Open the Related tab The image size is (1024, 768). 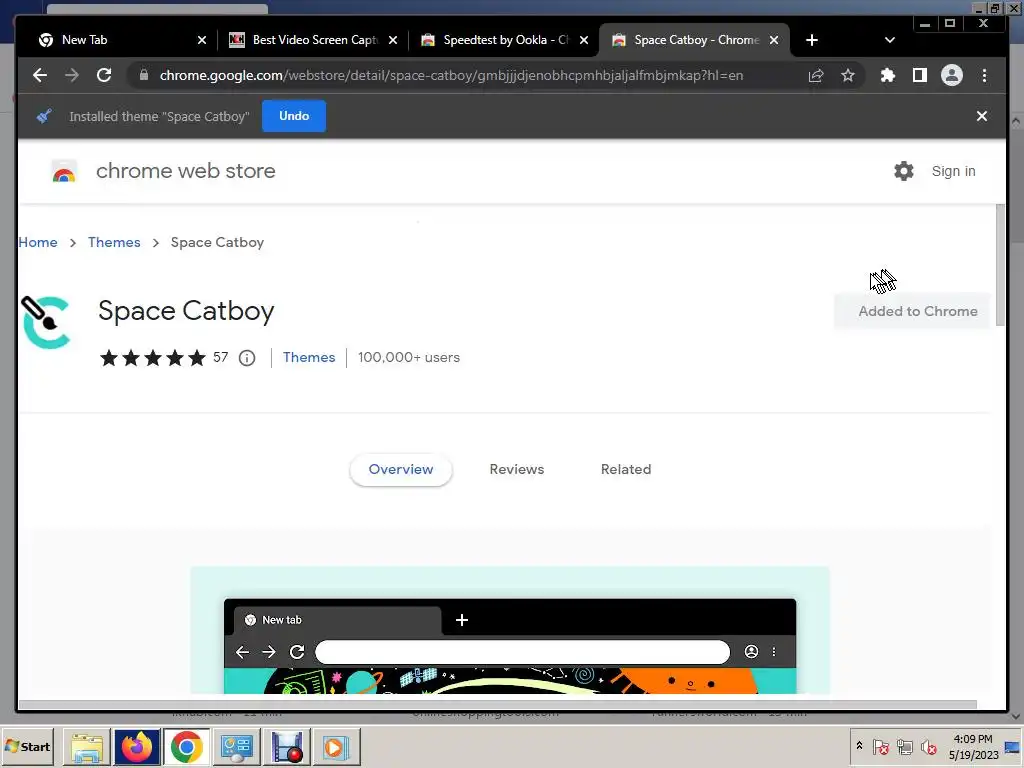pos(626,470)
